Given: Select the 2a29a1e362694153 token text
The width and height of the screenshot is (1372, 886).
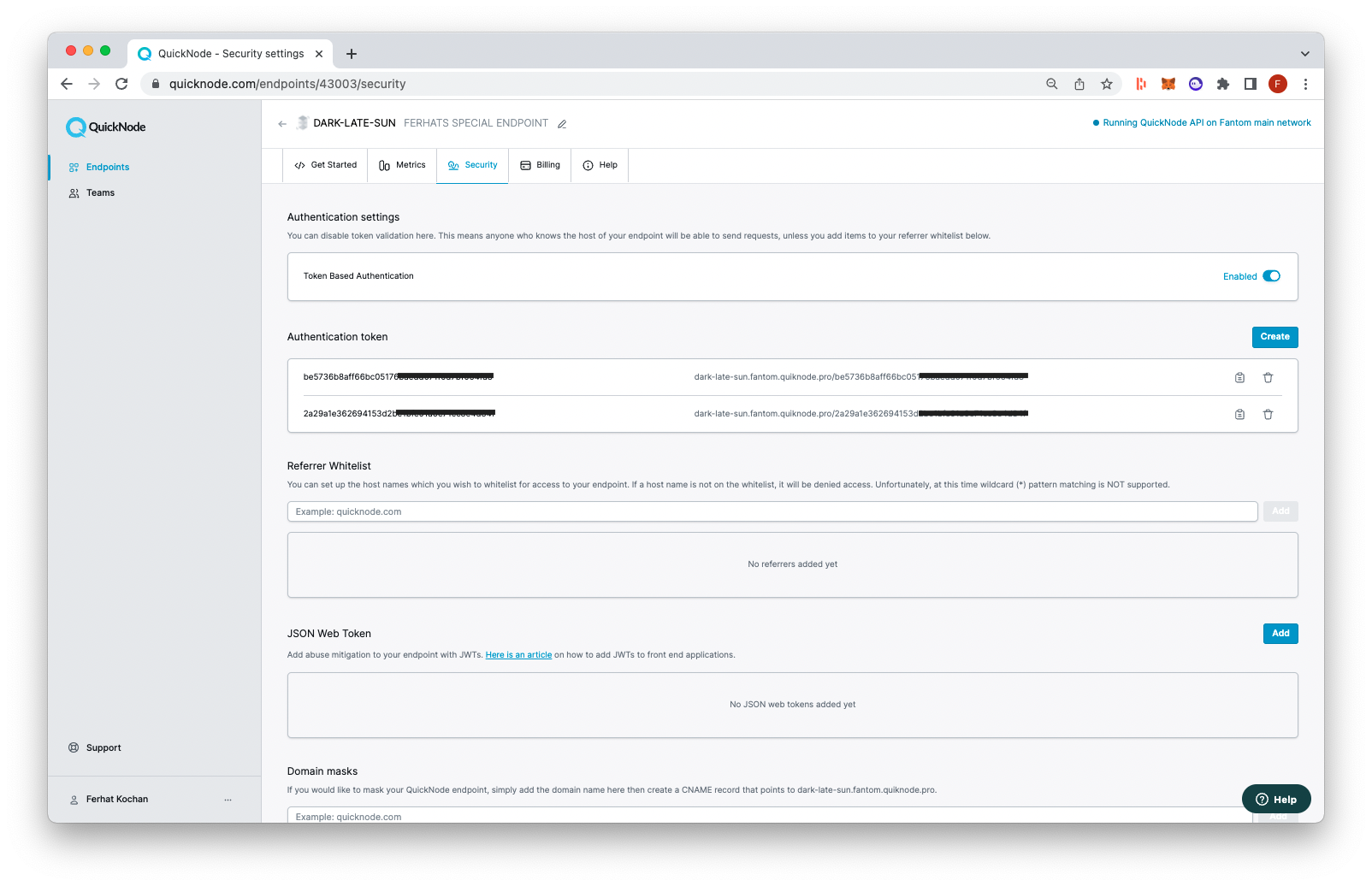Looking at the screenshot, I should 399,414.
